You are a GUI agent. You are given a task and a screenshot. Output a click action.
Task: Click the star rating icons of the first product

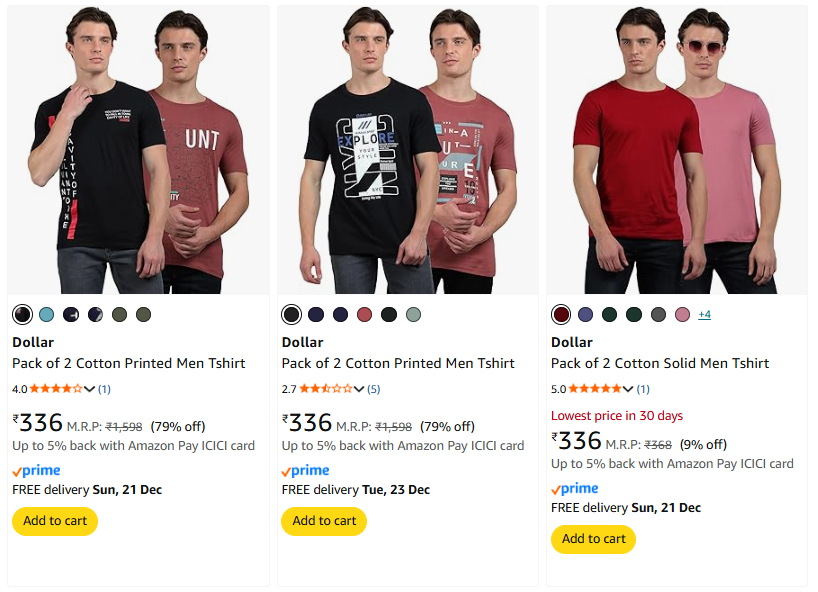point(56,389)
